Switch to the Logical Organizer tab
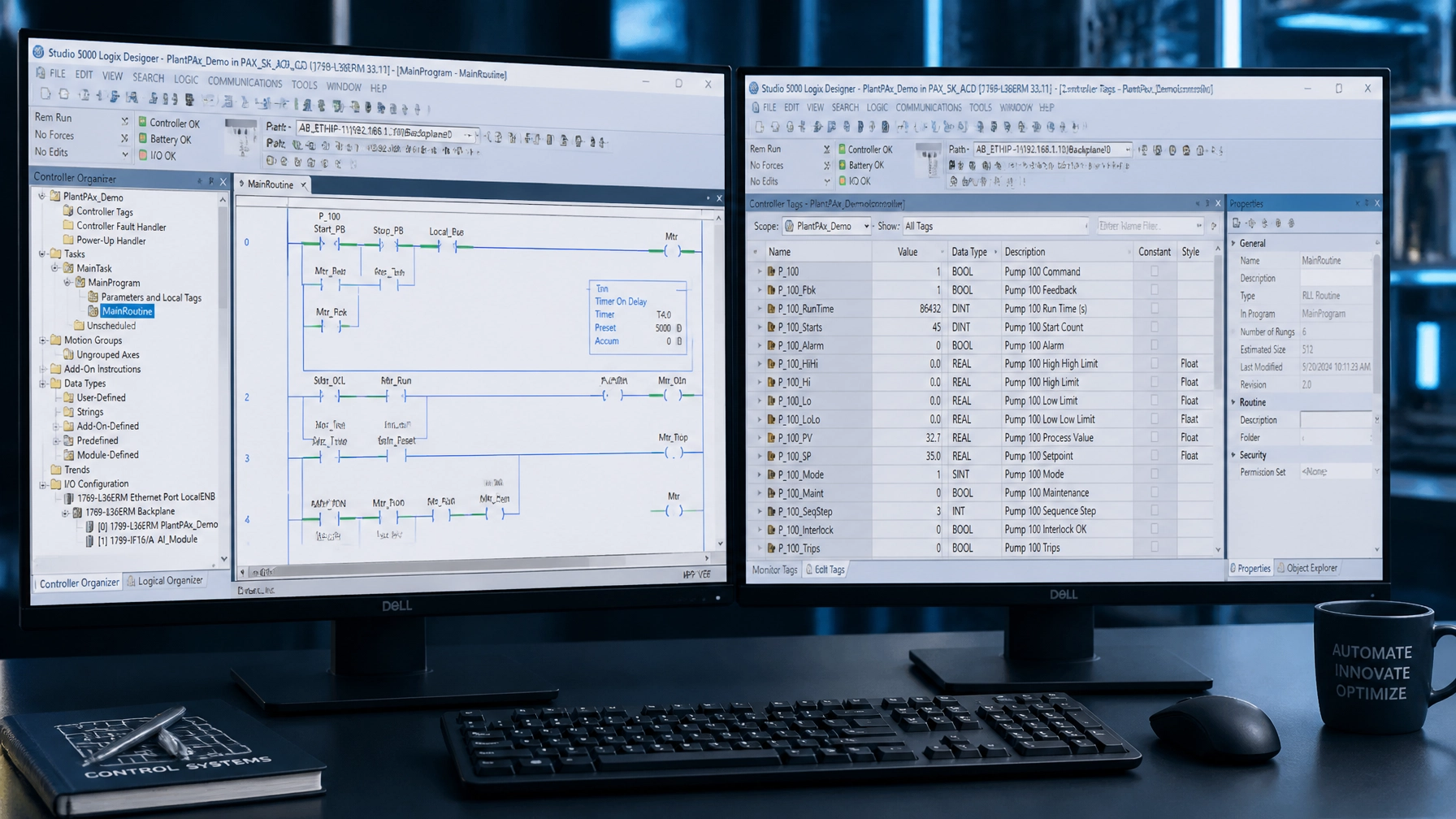Image resolution: width=1456 pixels, height=819 pixels. pos(165,581)
